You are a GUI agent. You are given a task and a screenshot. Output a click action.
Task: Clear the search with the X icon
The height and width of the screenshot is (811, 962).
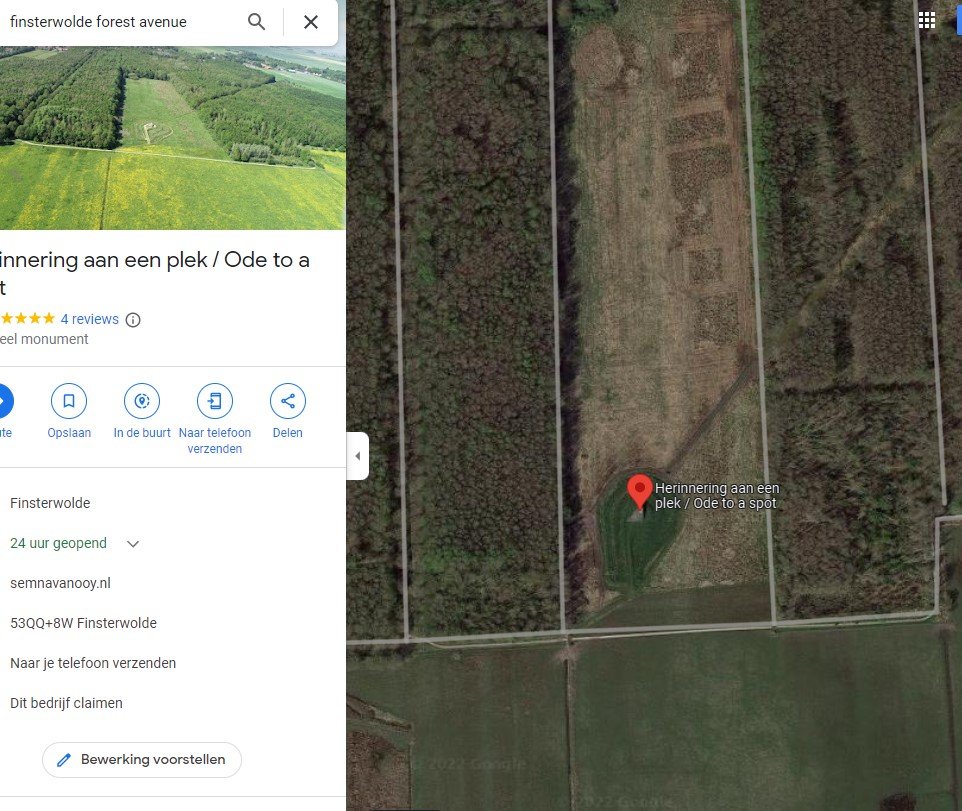[311, 22]
